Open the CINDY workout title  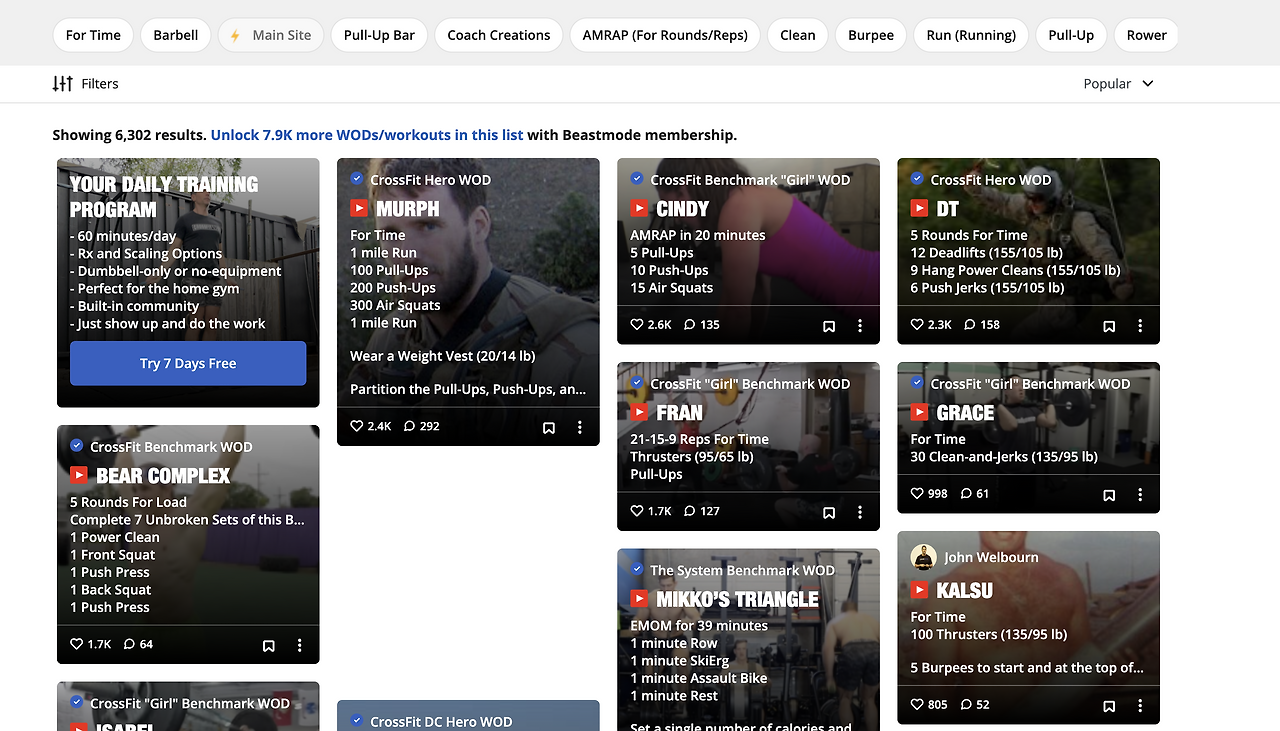click(683, 209)
